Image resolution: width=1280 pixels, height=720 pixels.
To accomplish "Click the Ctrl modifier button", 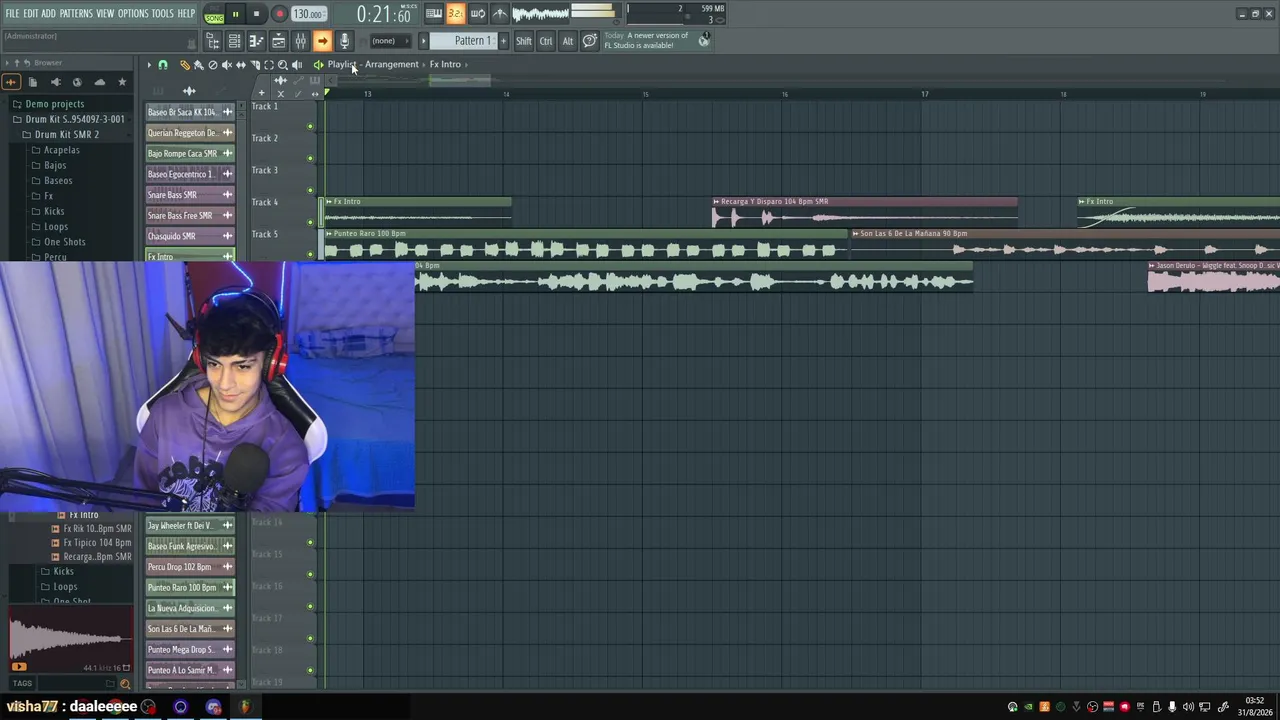I will [546, 41].
